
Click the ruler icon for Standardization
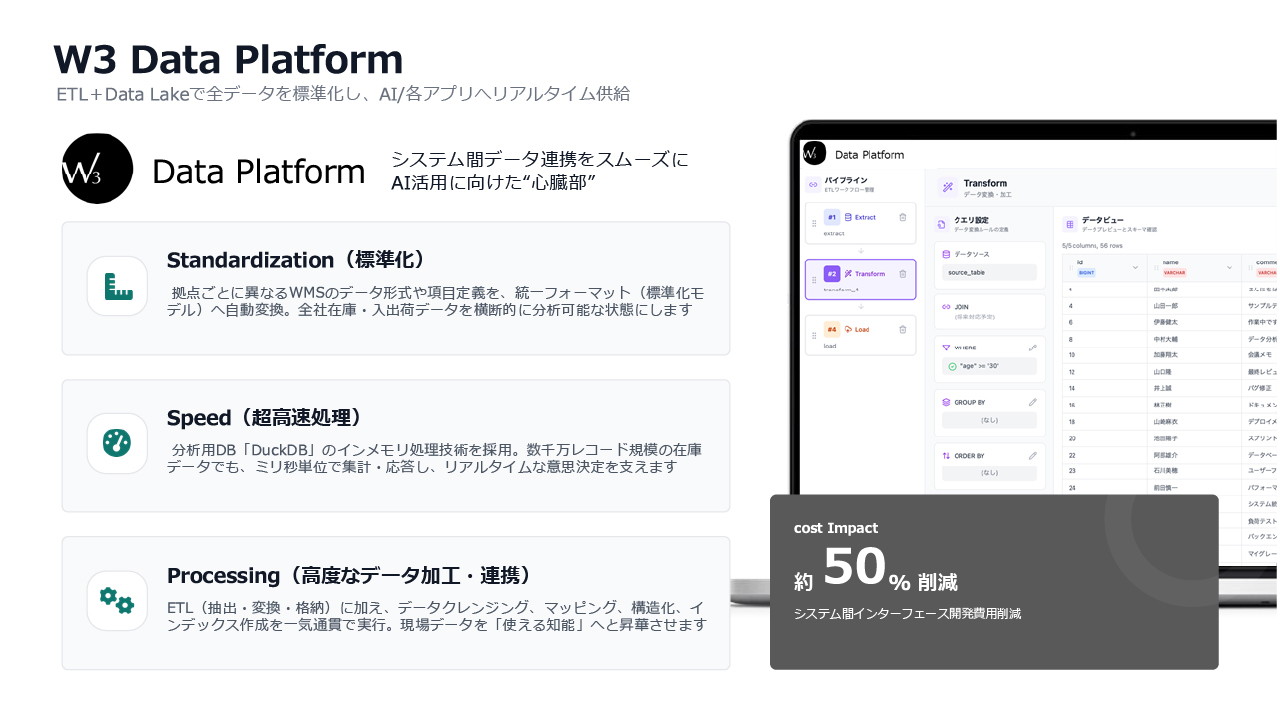118,287
